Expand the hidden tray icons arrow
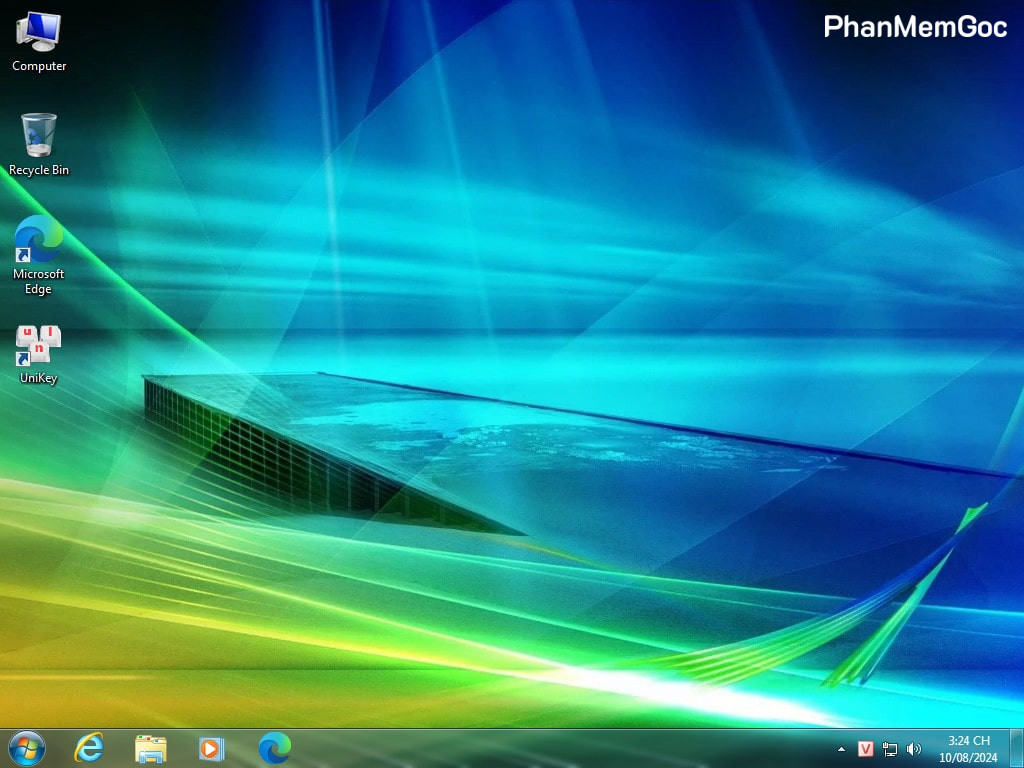1024x768 pixels. click(x=841, y=749)
